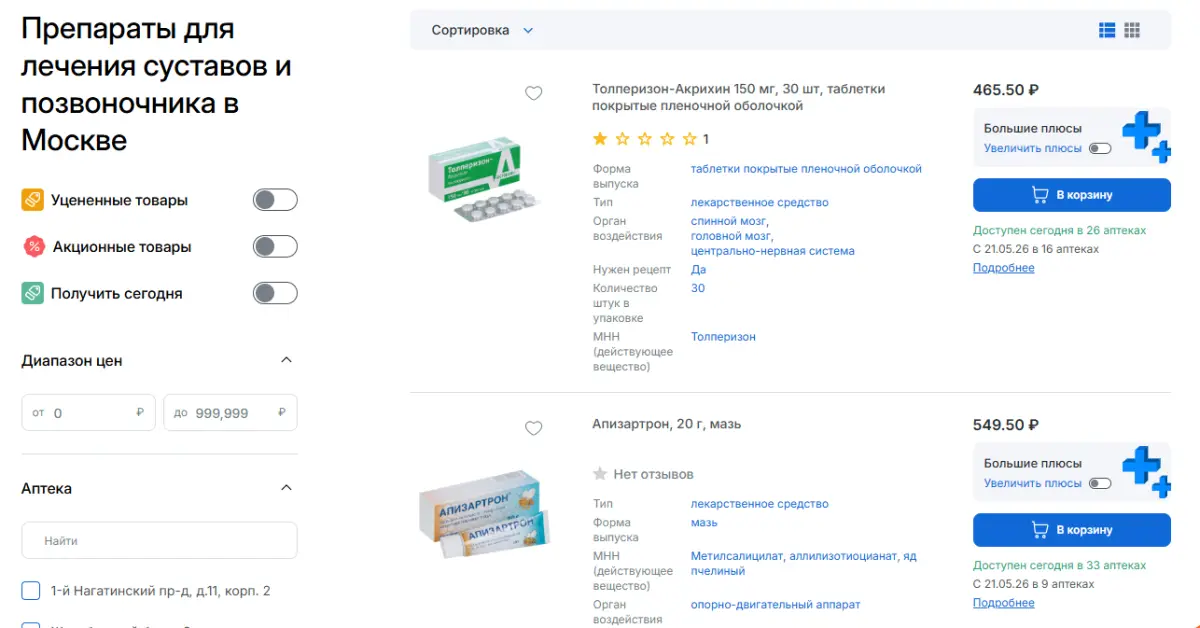Add Толперизон-Акрихин to cart via В корзину
This screenshot has width=1200, height=628.
1071,195
